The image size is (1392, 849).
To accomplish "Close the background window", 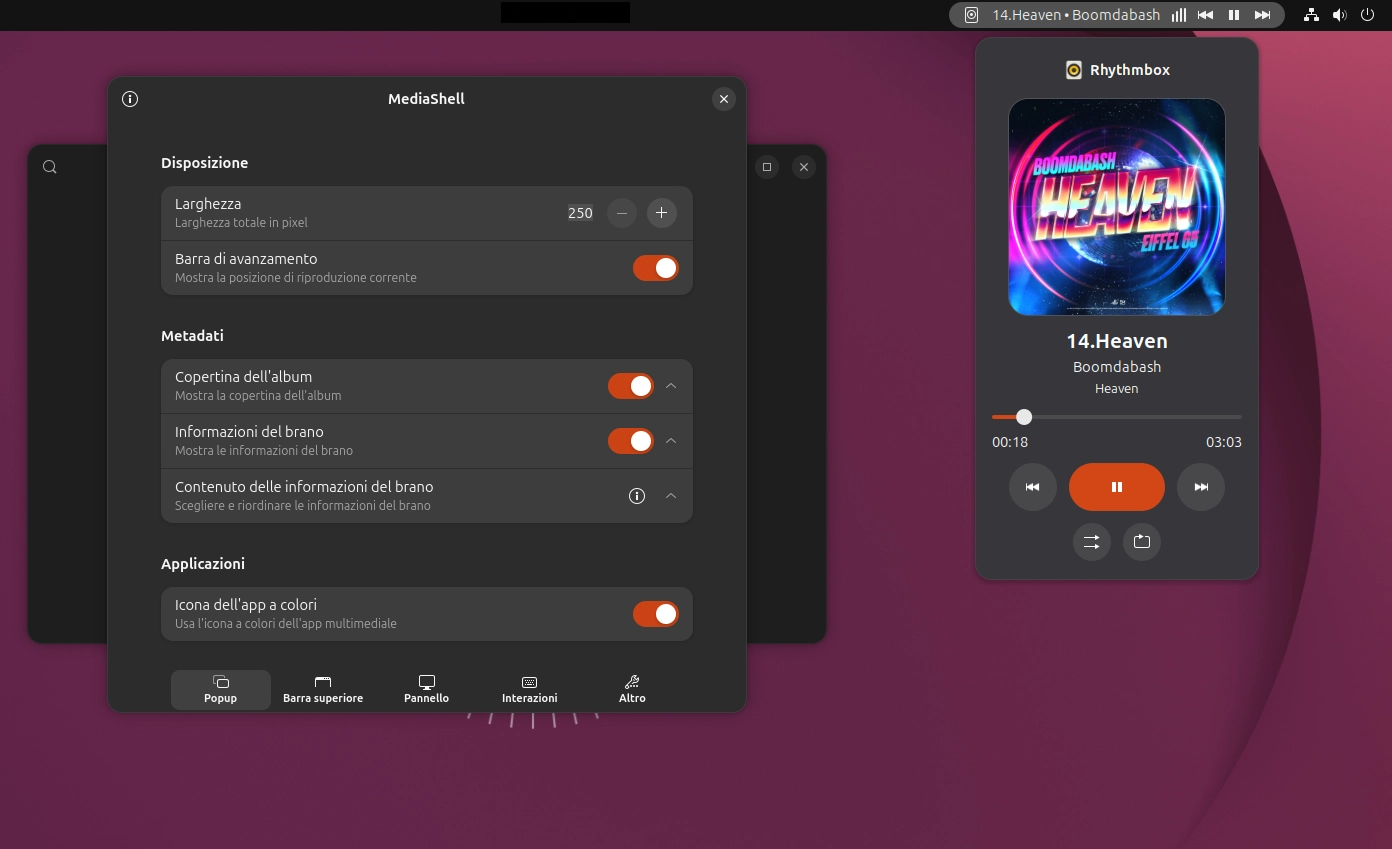I will [804, 167].
